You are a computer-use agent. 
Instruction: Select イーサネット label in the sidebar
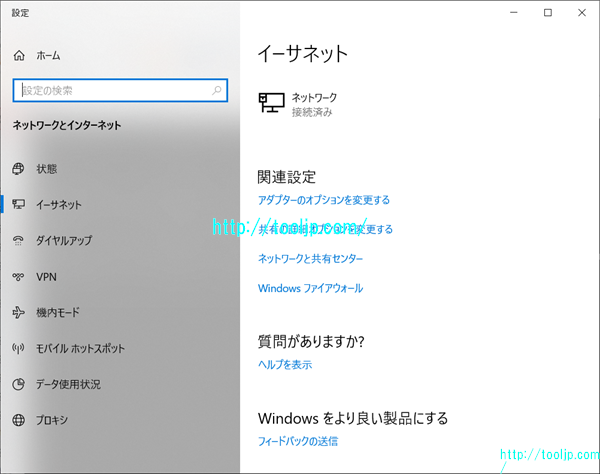coord(59,205)
